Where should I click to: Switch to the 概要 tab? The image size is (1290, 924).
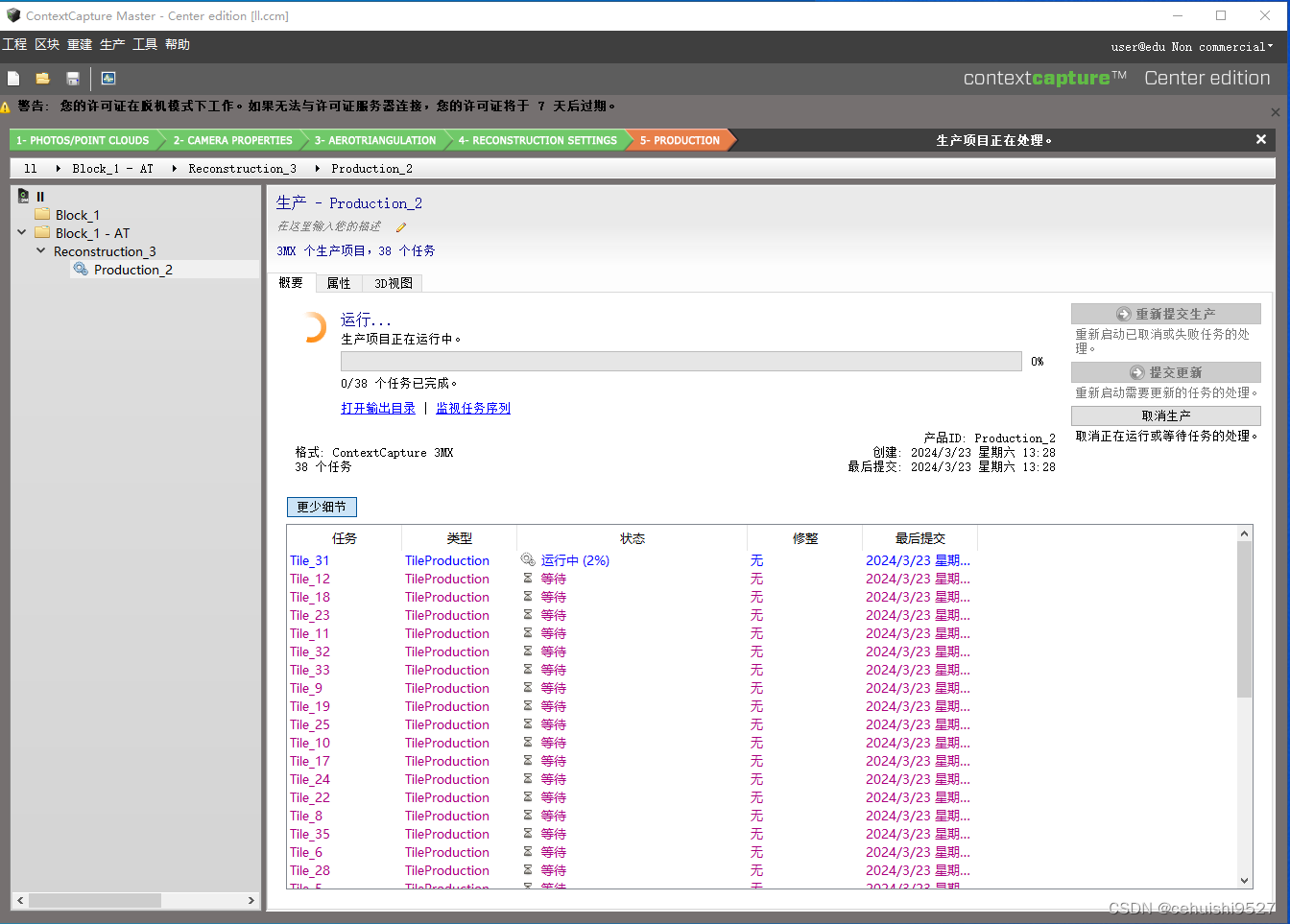tap(291, 283)
